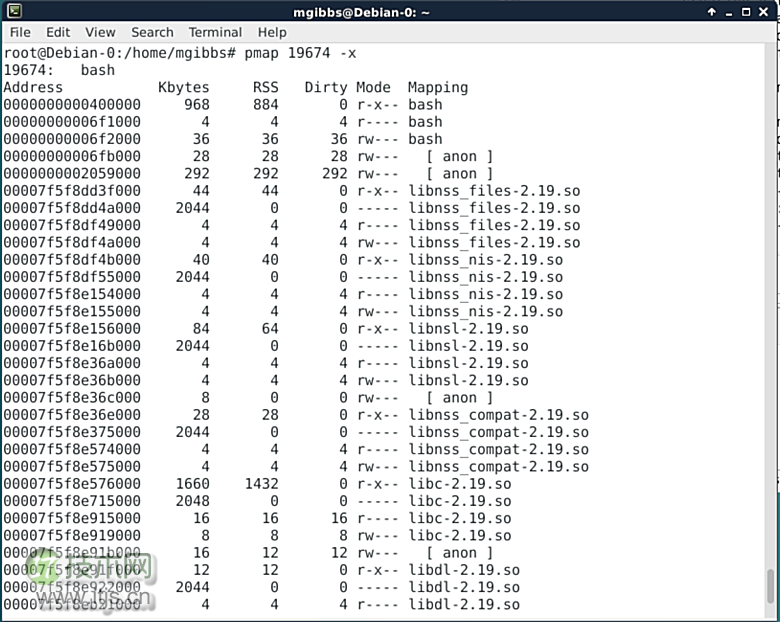Screen dimensions: 780x622
Task: Open the Search menu
Action: (x=152, y=32)
